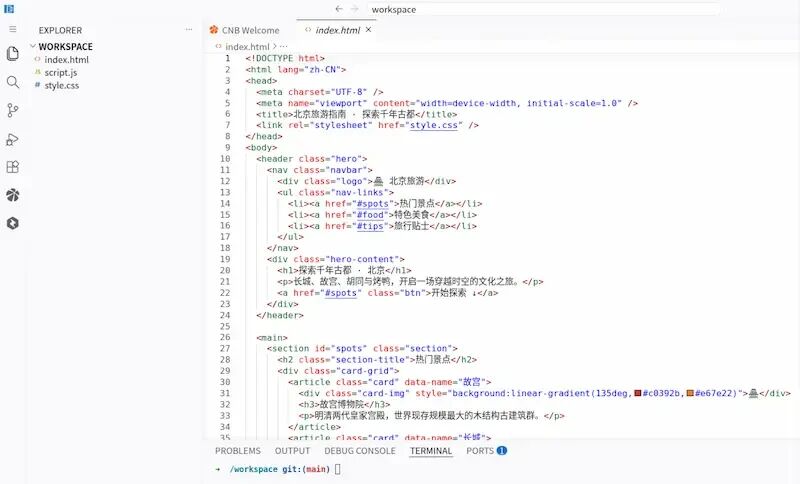Open index.html in the file tree

66,60
